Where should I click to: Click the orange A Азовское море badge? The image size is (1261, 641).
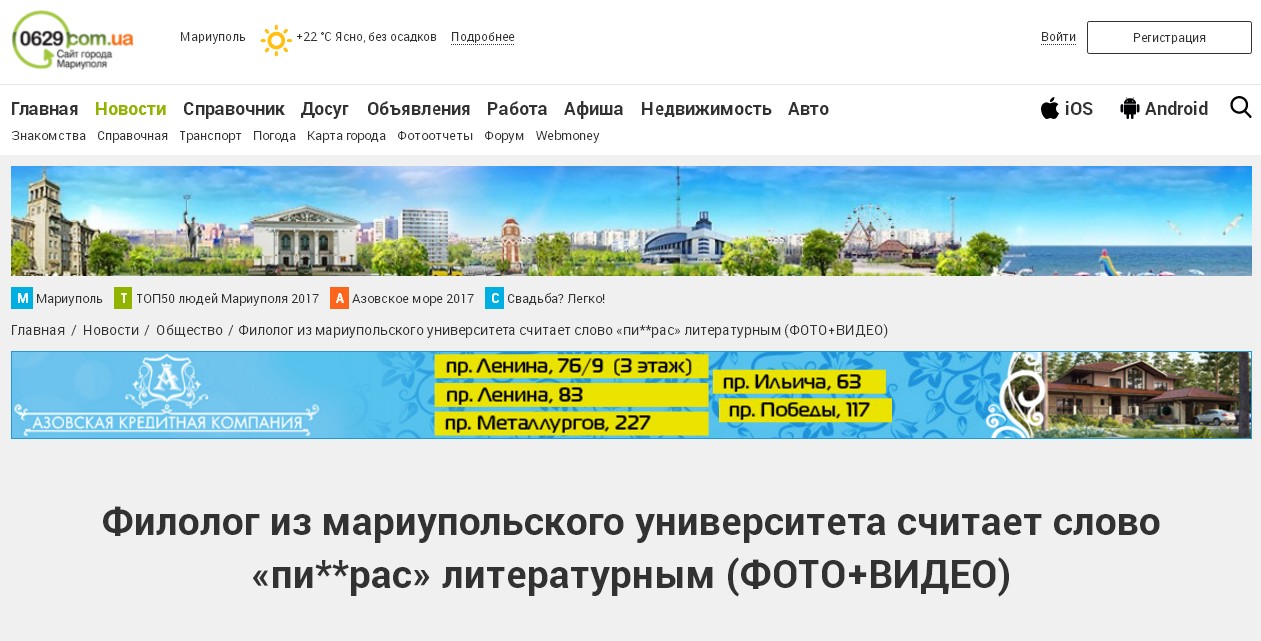pos(339,298)
